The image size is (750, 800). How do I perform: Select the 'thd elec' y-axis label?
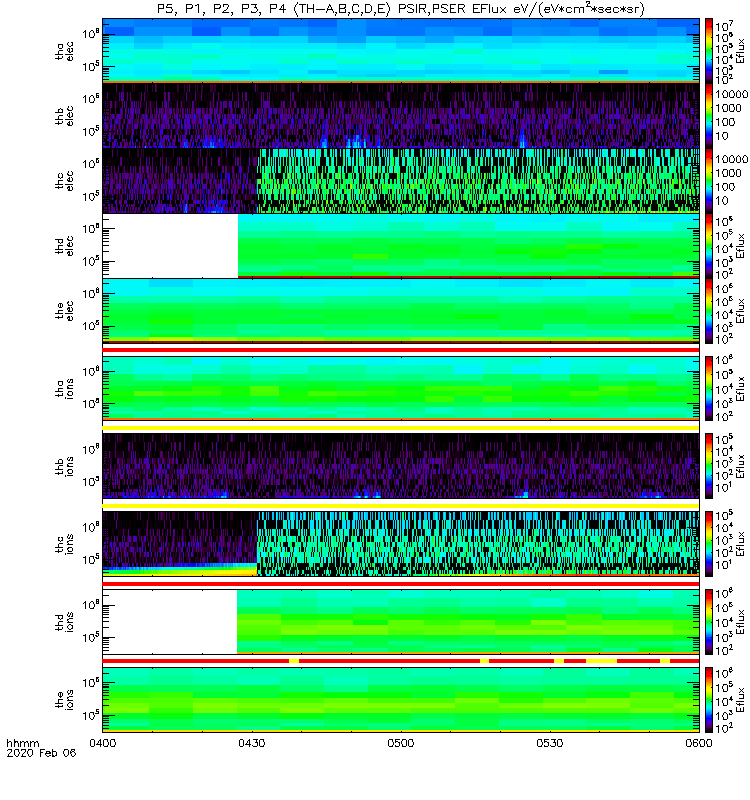pyautogui.click(x=64, y=246)
